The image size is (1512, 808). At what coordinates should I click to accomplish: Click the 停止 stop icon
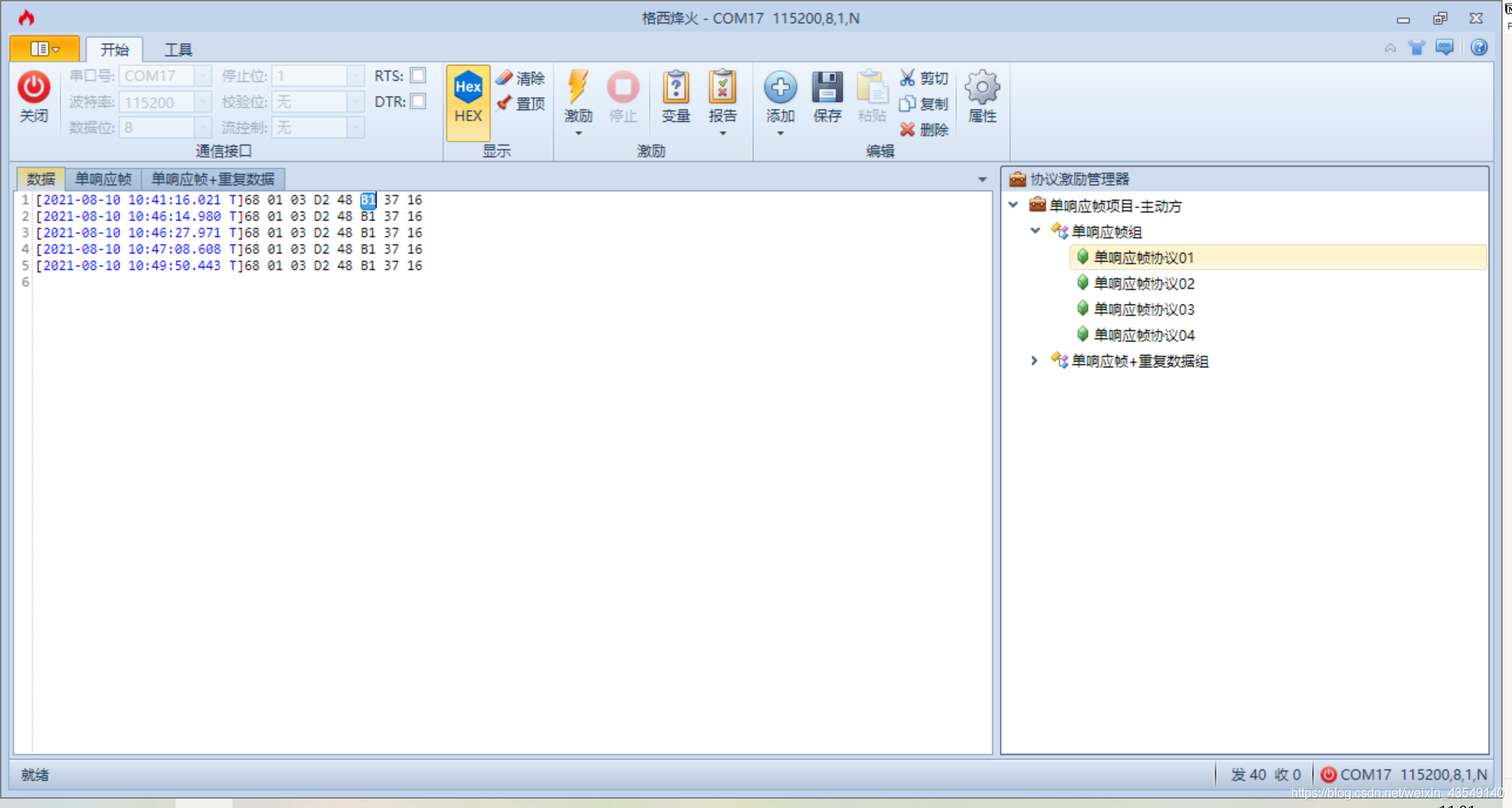click(623, 87)
